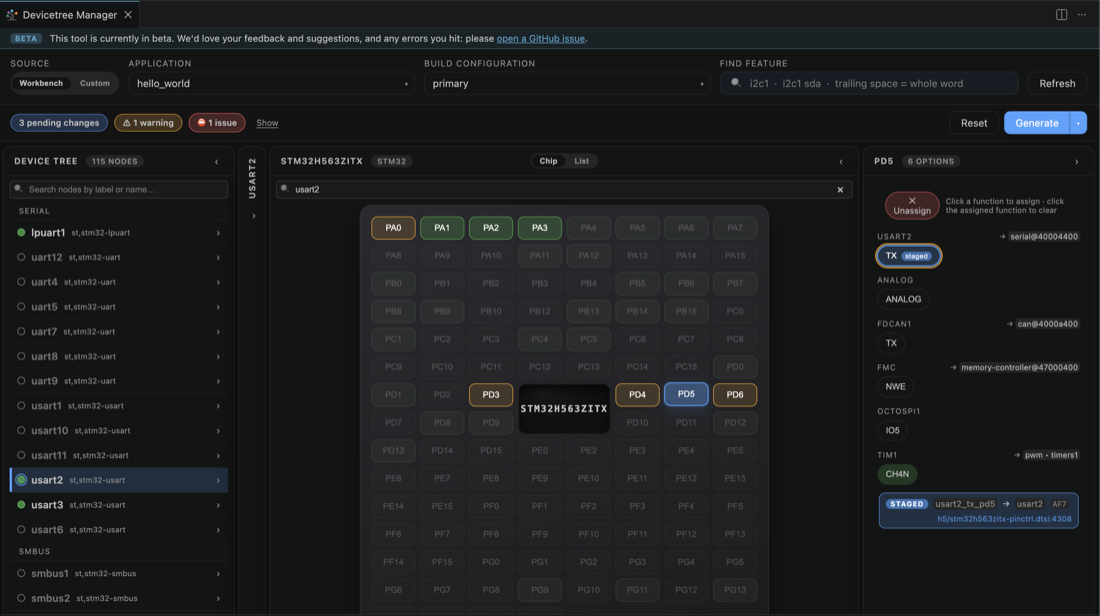Select pin PD6 on the chip

tap(735, 394)
